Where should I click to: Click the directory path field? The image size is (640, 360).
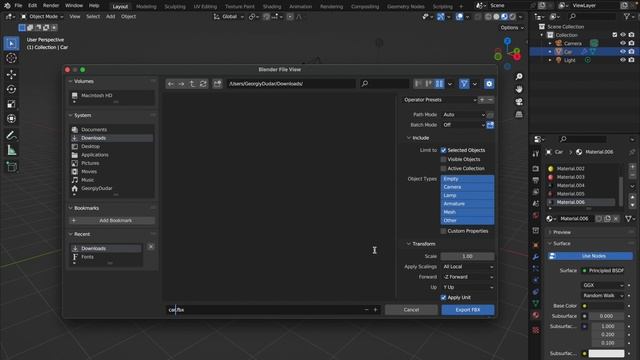coord(291,84)
